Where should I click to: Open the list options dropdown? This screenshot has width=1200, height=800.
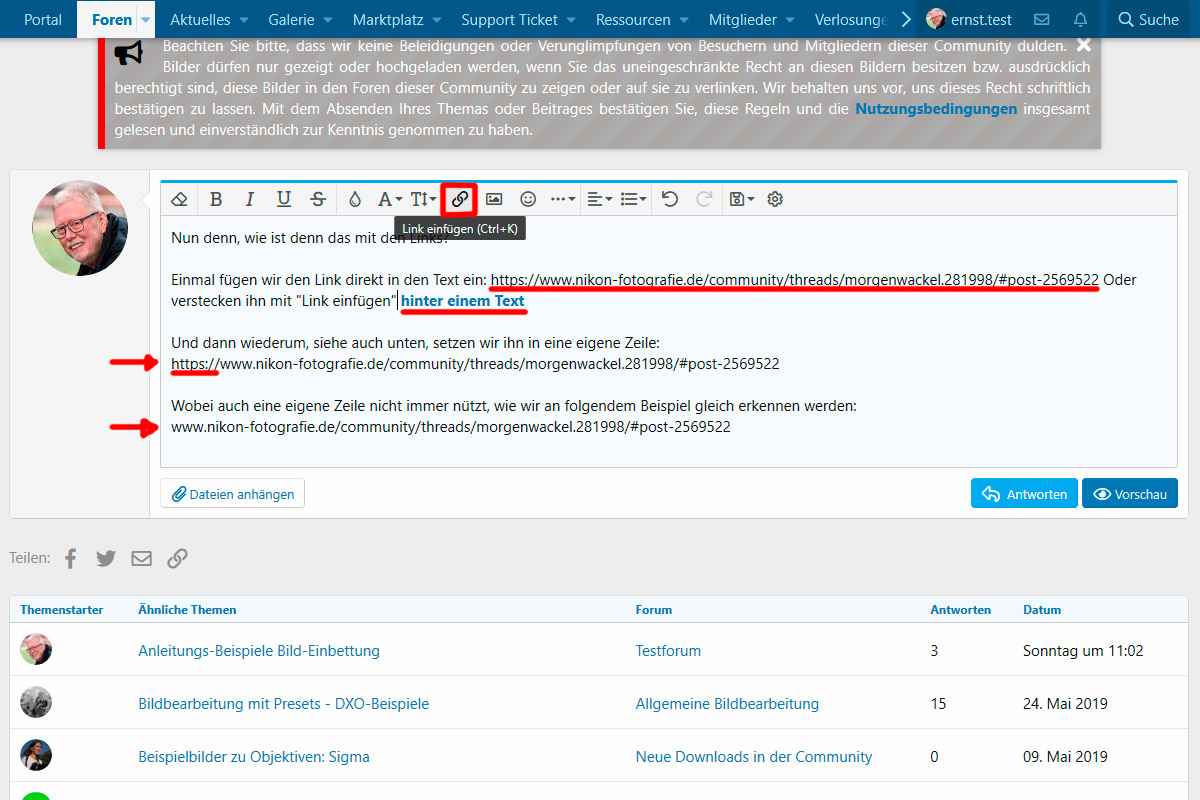pos(633,199)
